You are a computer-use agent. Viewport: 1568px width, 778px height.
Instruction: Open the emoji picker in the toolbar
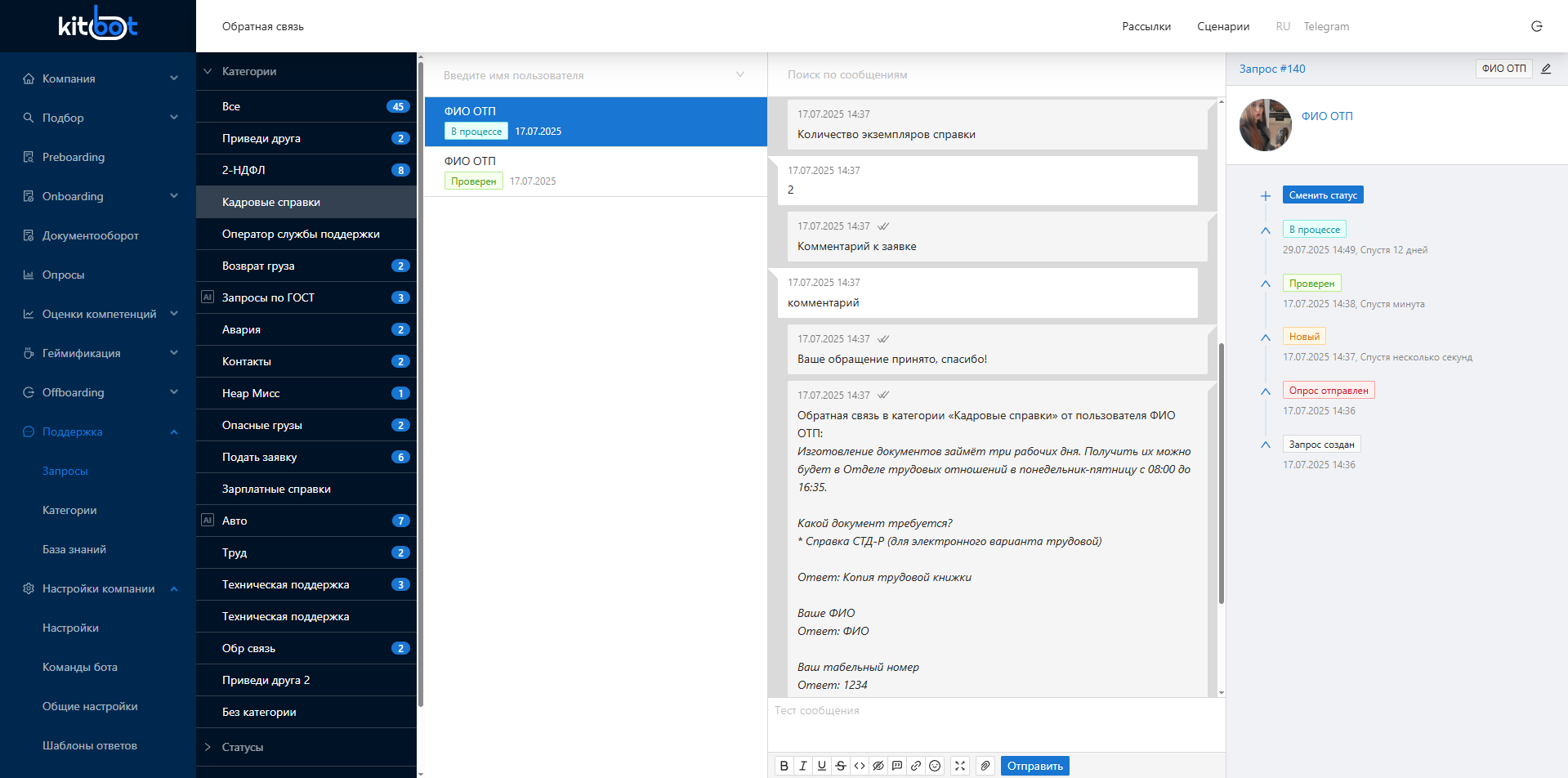point(934,766)
